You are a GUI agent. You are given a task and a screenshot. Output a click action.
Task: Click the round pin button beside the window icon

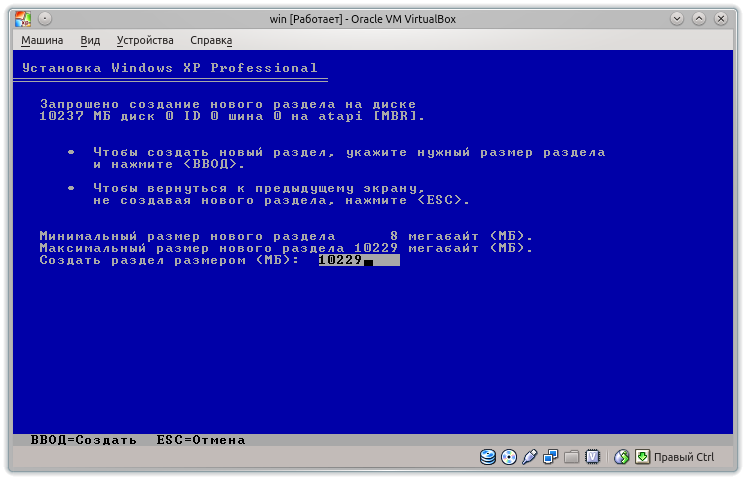coord(45,19)
